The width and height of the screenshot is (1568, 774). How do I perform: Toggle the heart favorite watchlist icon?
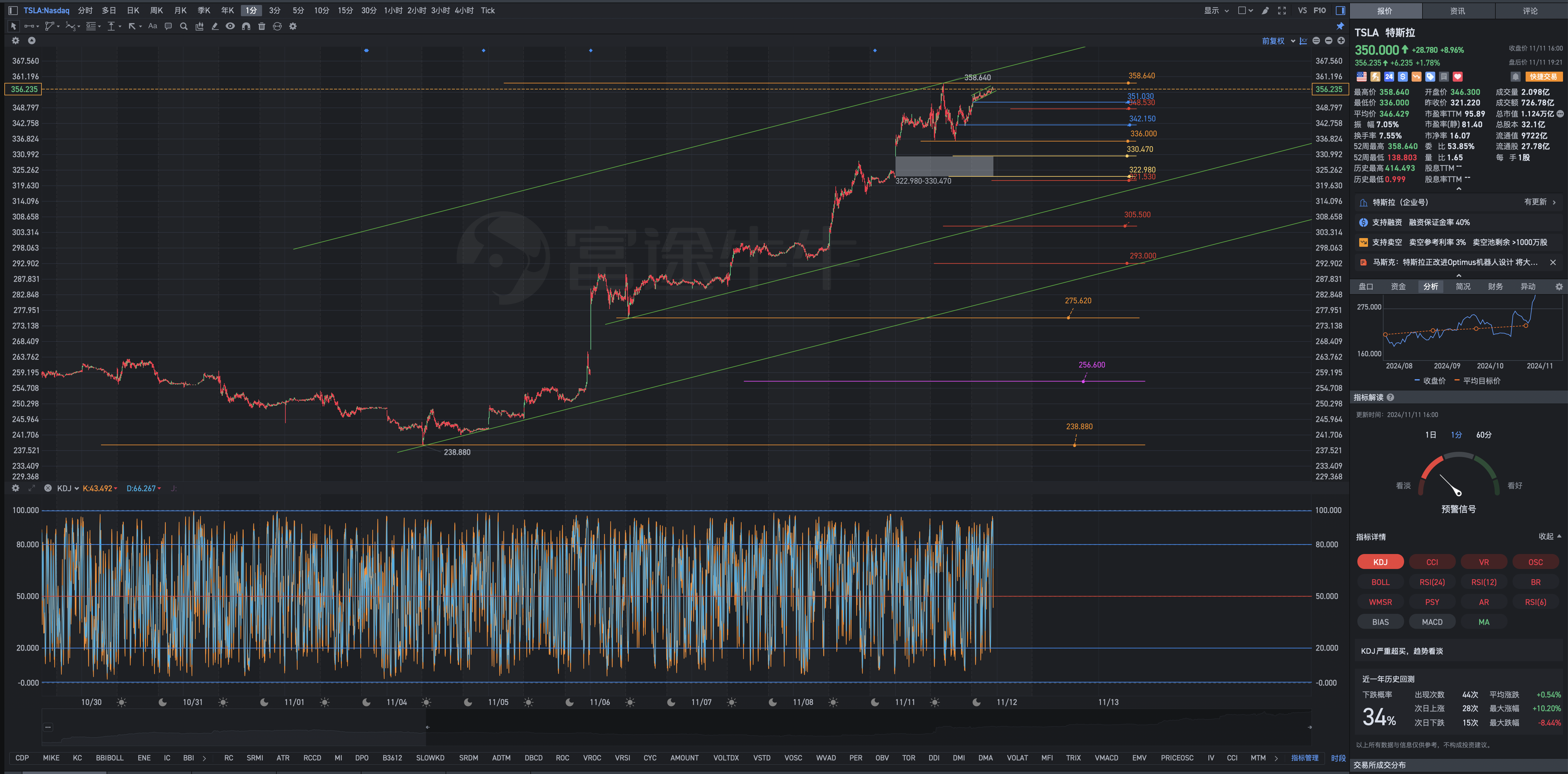click(x=1457, y=77)
